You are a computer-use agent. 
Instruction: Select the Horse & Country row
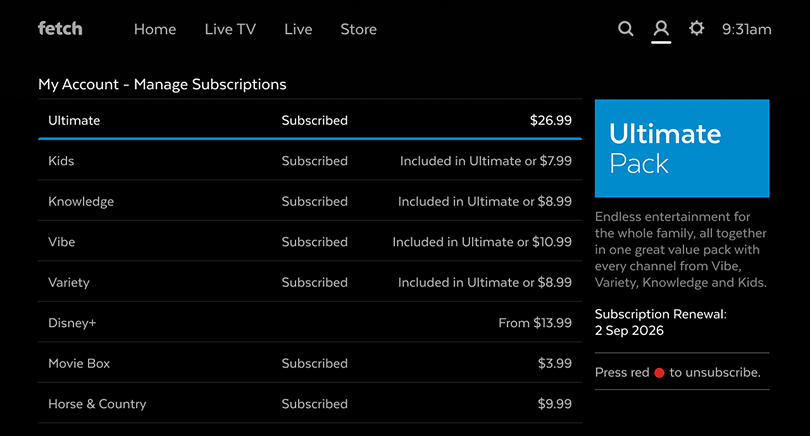(310, 403)
